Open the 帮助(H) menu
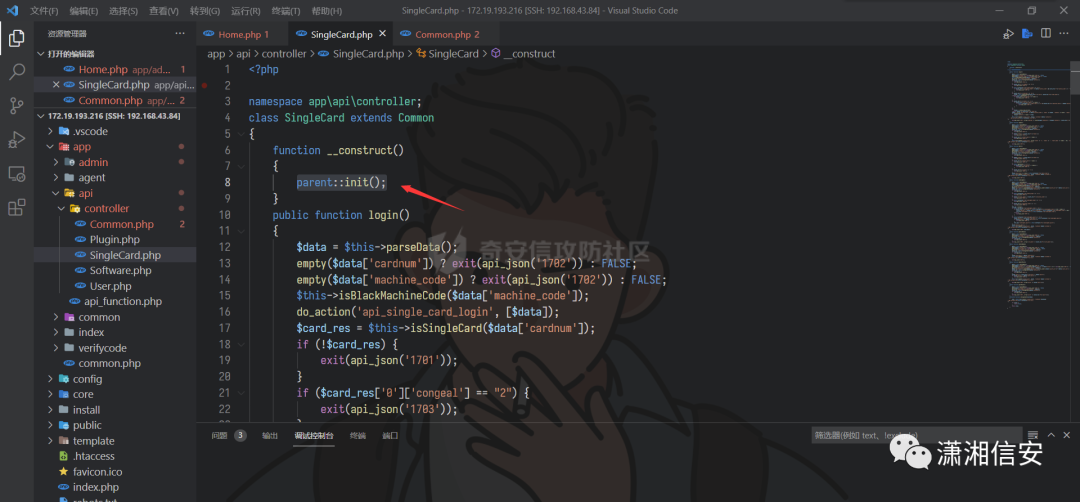The height and width of the screenshot is (502, 1080). click(326, 11)
